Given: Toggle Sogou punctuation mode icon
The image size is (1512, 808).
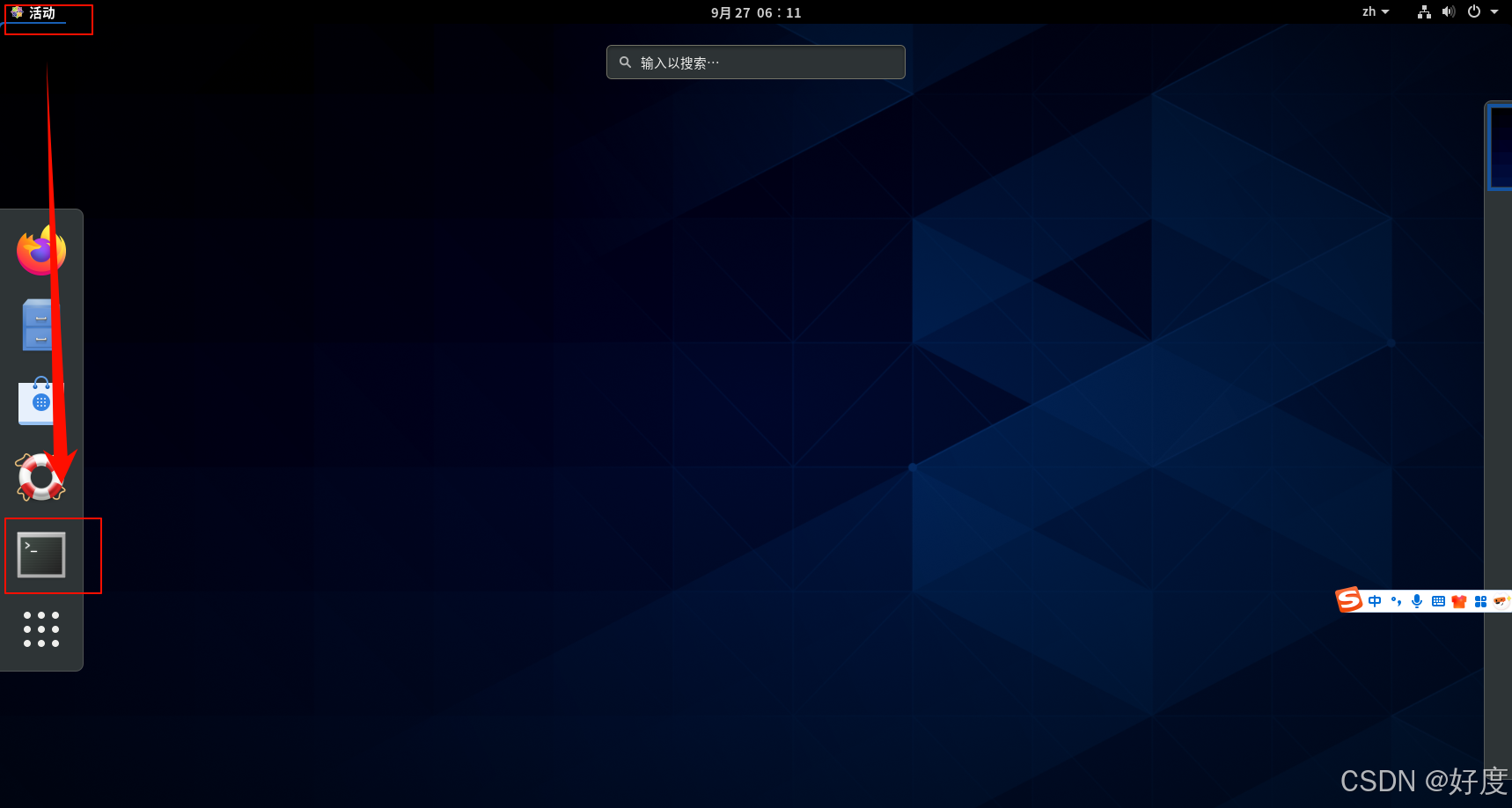Looking at the screenshot, I should 1396,601.
